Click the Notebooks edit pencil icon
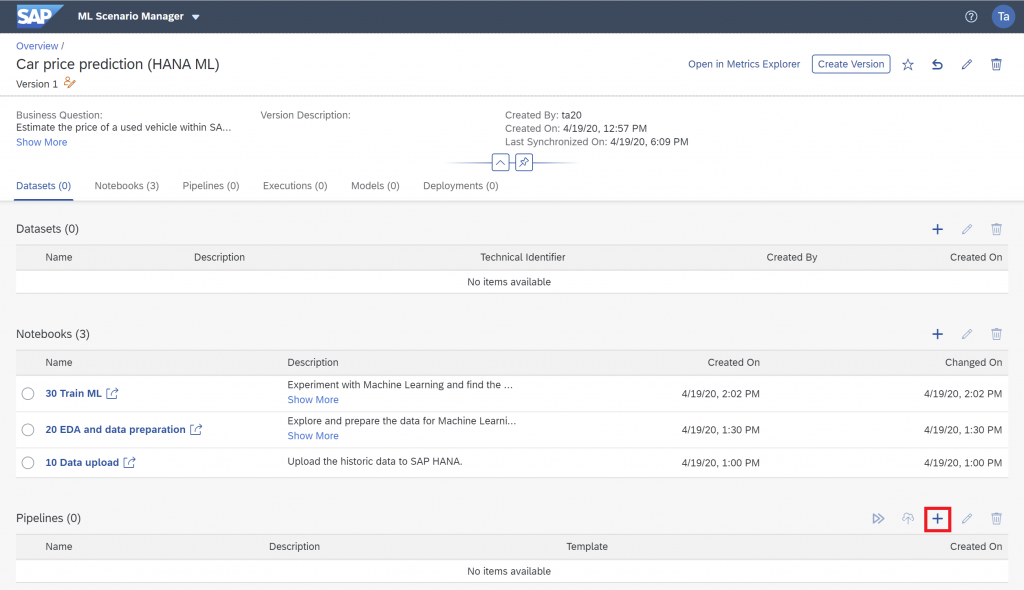The height and width of the screenshot is (590, 1024). point(967,334)
